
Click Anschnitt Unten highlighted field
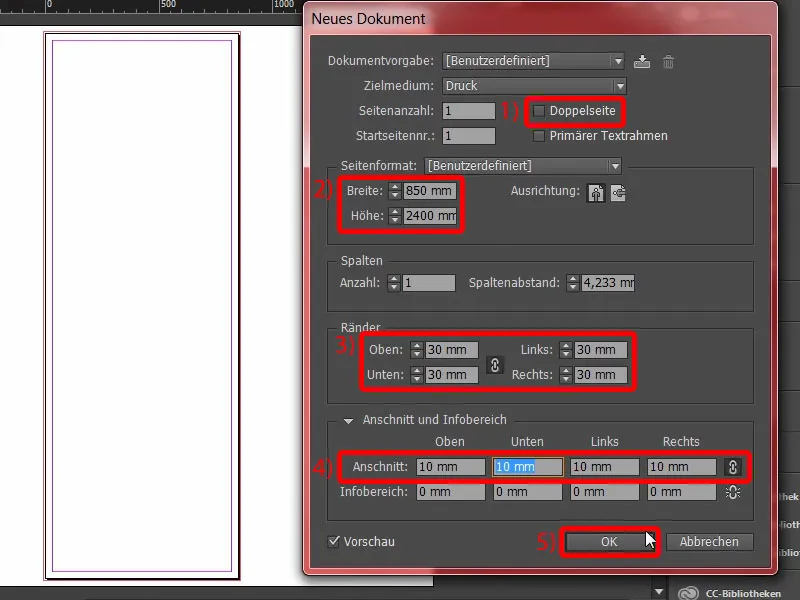(528, 467)
